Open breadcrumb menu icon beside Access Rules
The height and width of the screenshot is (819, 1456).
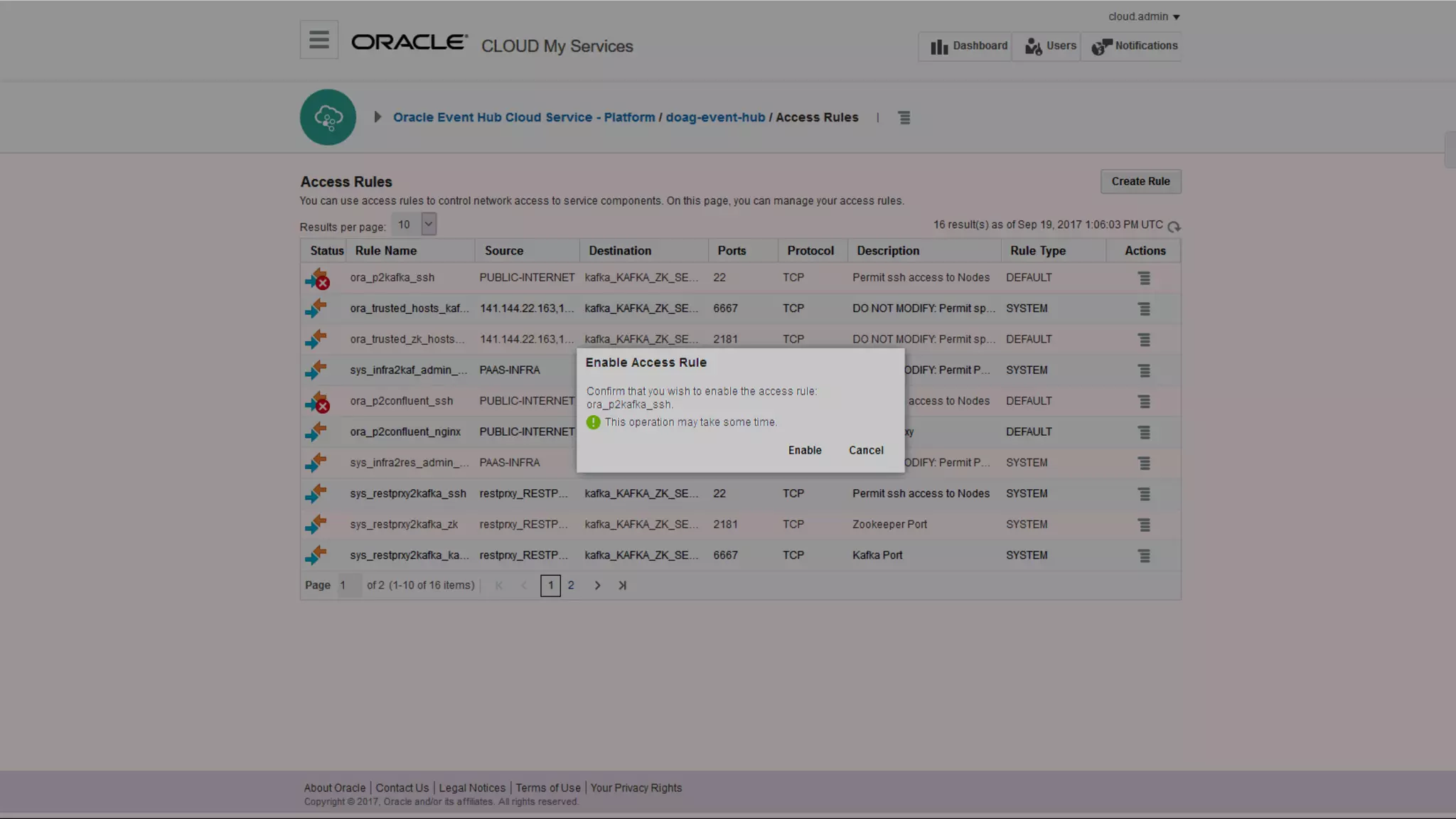tap(904, 118)
